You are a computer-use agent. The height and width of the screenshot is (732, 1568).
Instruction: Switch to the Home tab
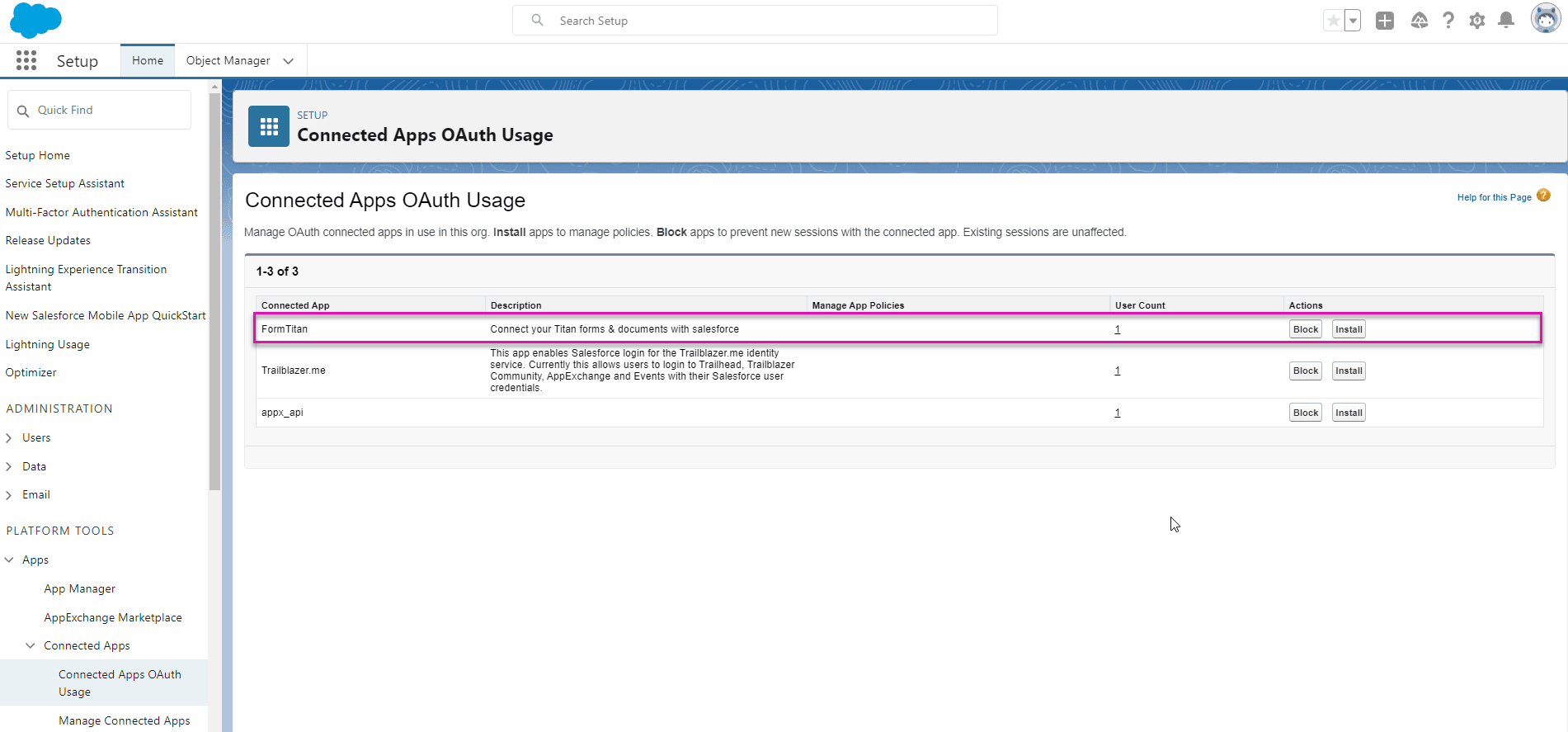(148, 61)
